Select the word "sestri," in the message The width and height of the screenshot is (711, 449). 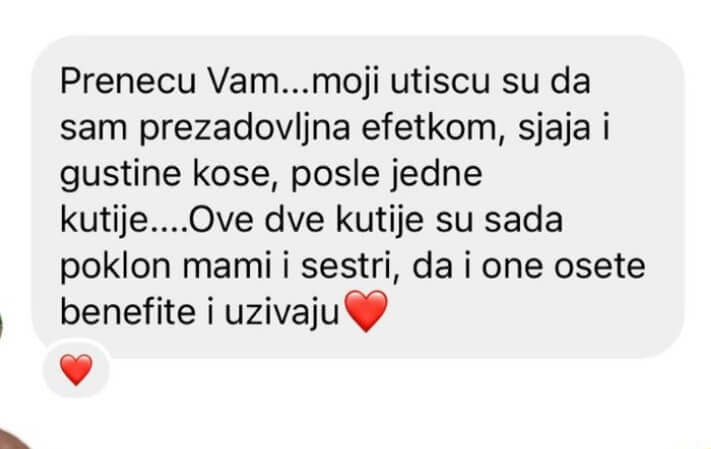(351, 268)
